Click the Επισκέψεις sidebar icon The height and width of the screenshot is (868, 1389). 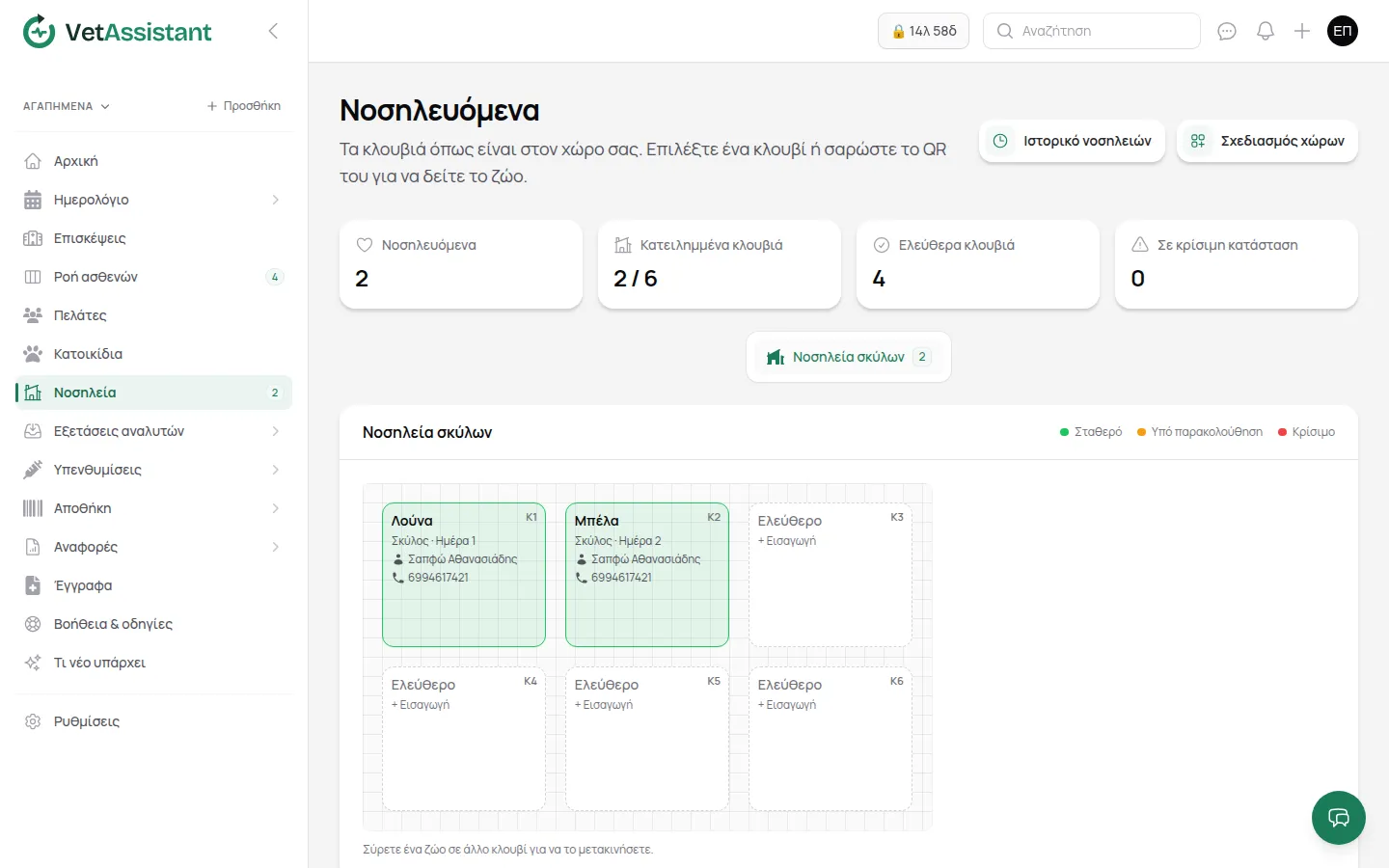coord(33,238)
